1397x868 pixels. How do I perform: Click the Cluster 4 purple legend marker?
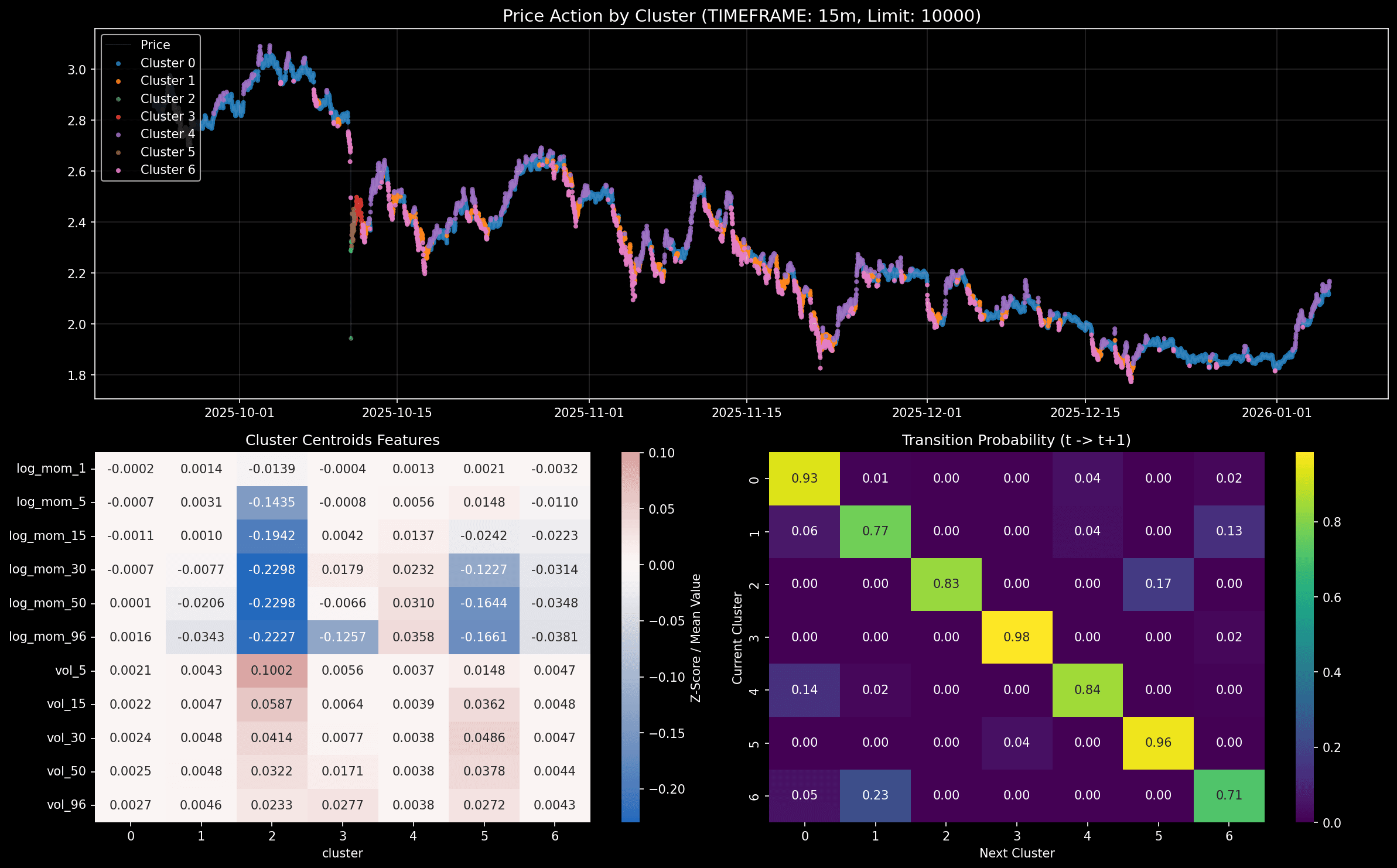(x=118, y=134)
